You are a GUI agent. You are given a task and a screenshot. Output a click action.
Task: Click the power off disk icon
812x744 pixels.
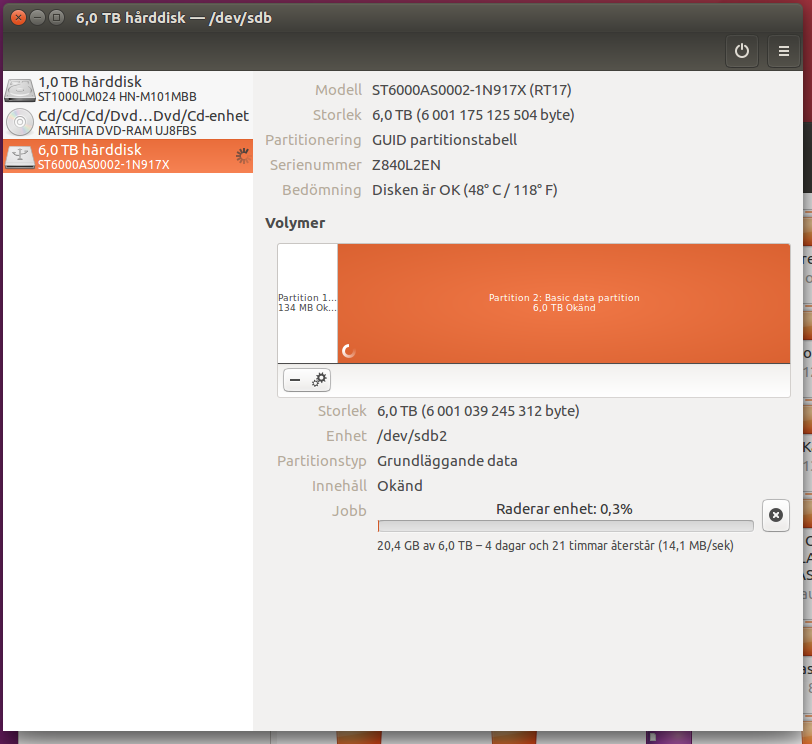point(742,51)
